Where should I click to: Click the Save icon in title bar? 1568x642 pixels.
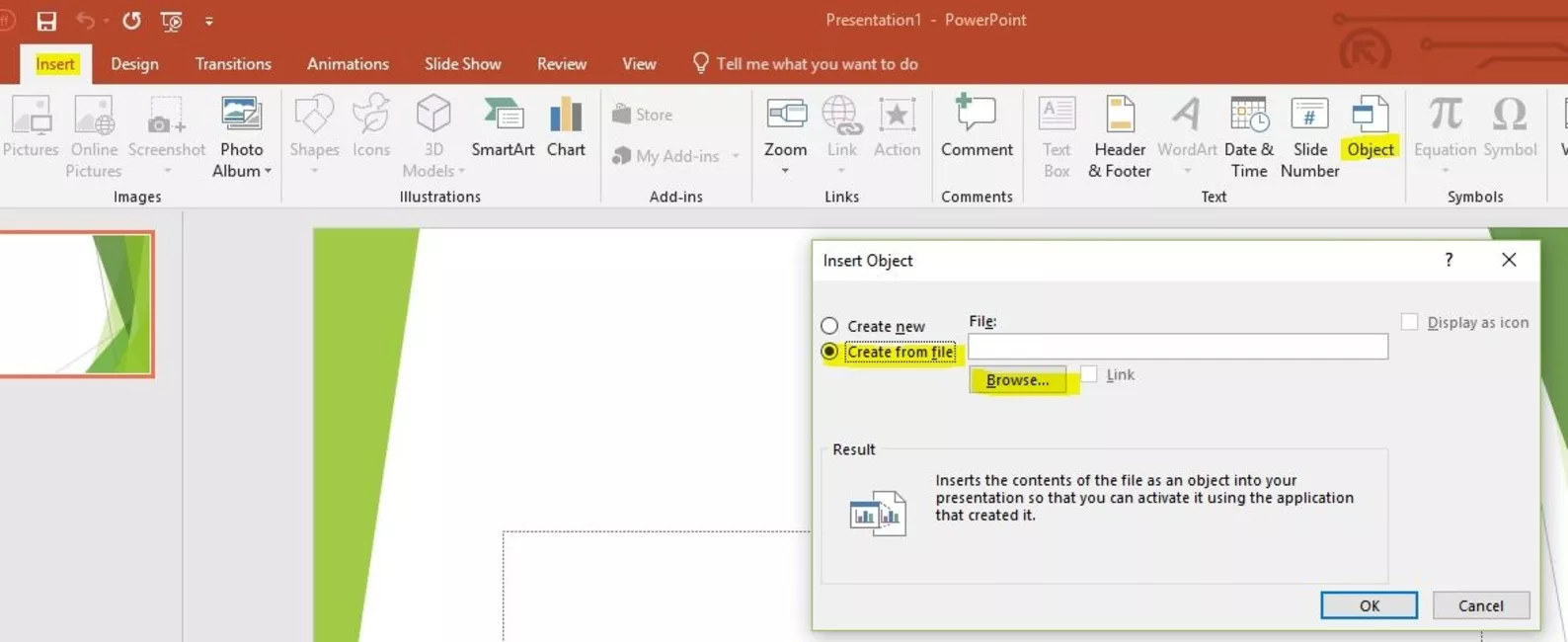(x=46, y=21)
